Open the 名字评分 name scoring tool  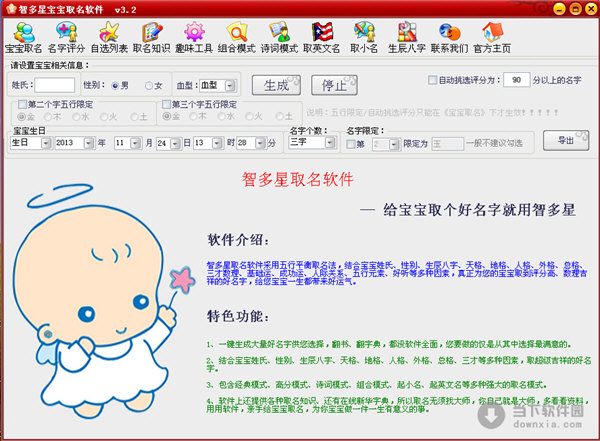click(66, 38)
